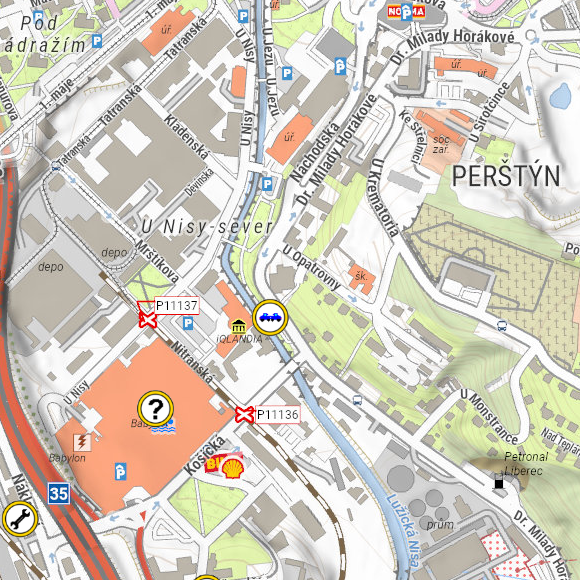Screen dimensions: 580x580
Task: Click the P11136 railway crossing icon
Action: click(244, 414)
